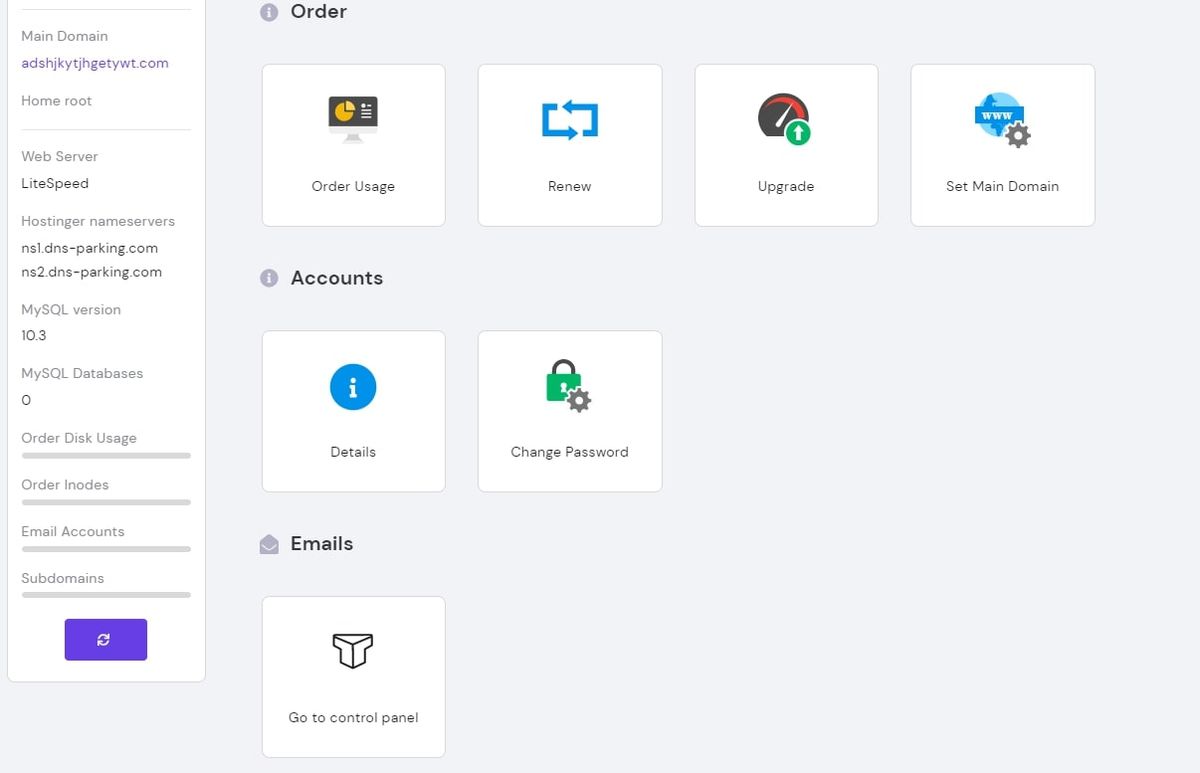Click the Subdomains usage indicator
Screen dimensions: 1200x773
click(x=105, y=596)
